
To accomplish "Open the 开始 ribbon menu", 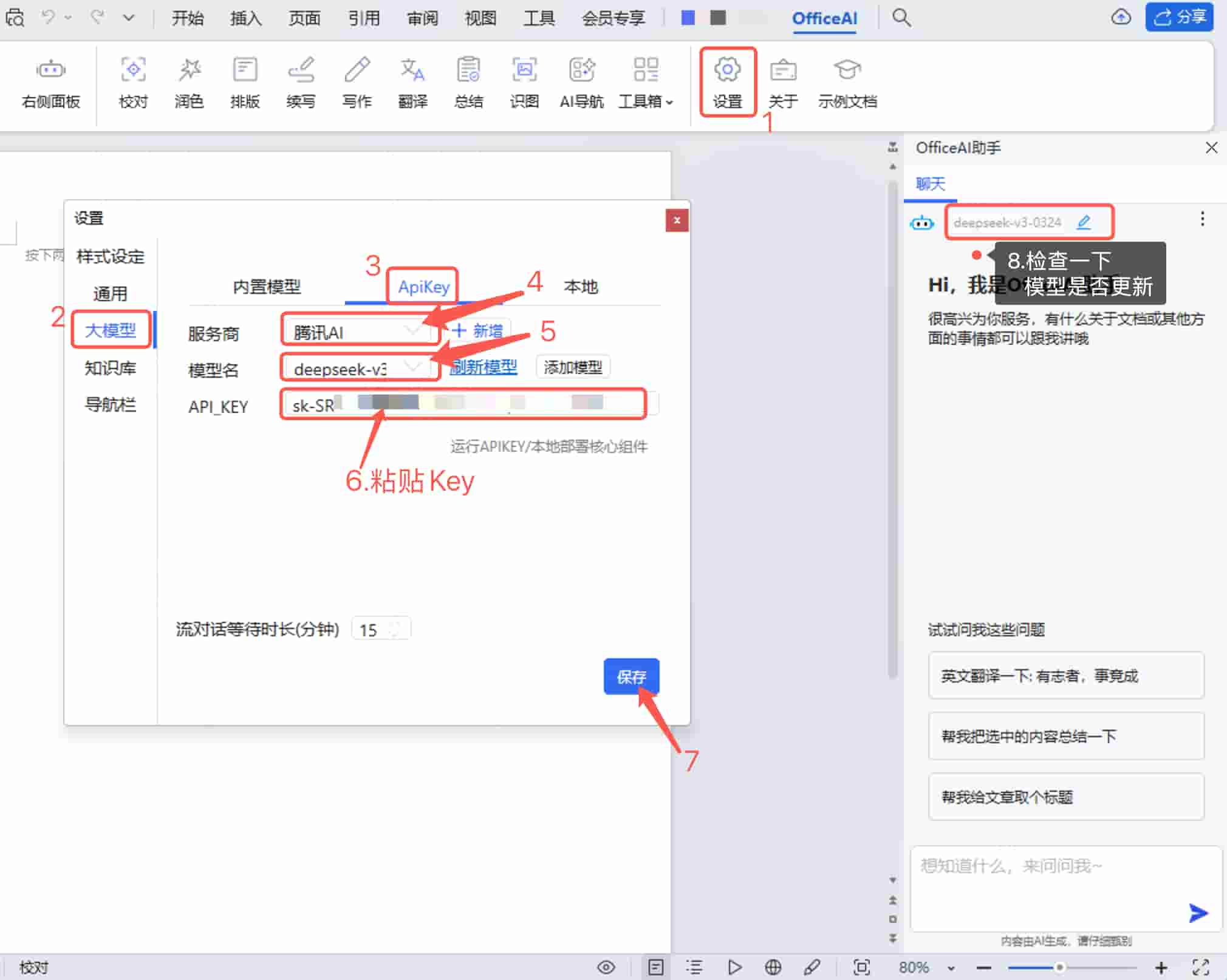I will 188,18.
